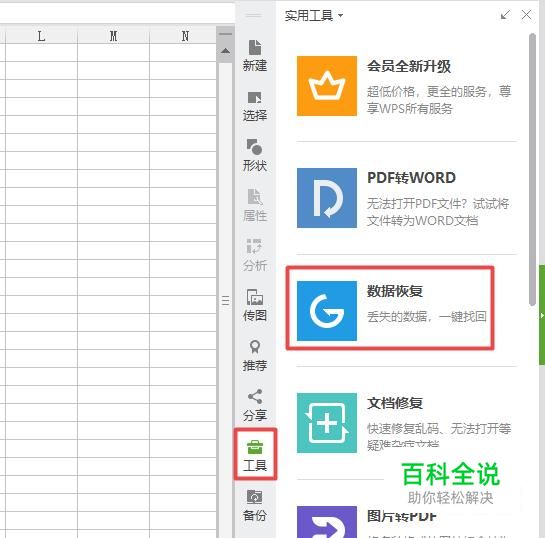545x538 pixels.
Task: Click the tools panel vertical scrollbar thumb
Action: [532, 170]
